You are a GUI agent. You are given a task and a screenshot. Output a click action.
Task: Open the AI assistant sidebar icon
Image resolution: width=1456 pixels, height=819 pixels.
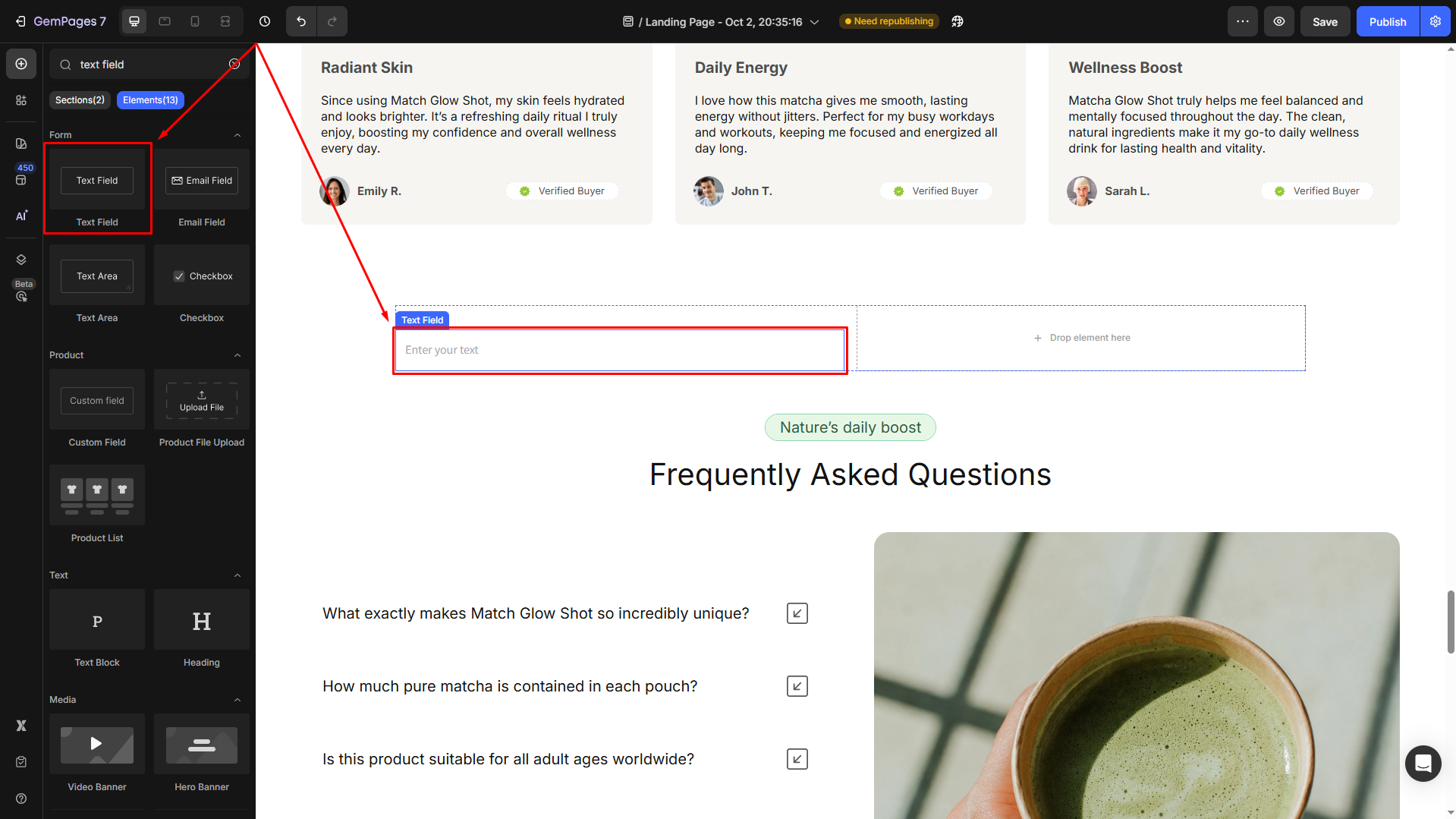tap(21, 216)
